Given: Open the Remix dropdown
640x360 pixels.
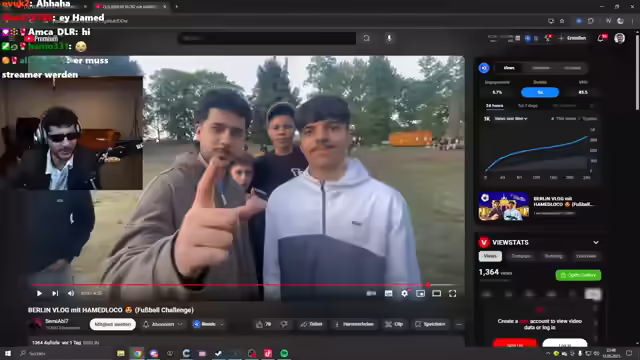Looking at the screenshot, I should pyautogui.click(x=208, y=324).
